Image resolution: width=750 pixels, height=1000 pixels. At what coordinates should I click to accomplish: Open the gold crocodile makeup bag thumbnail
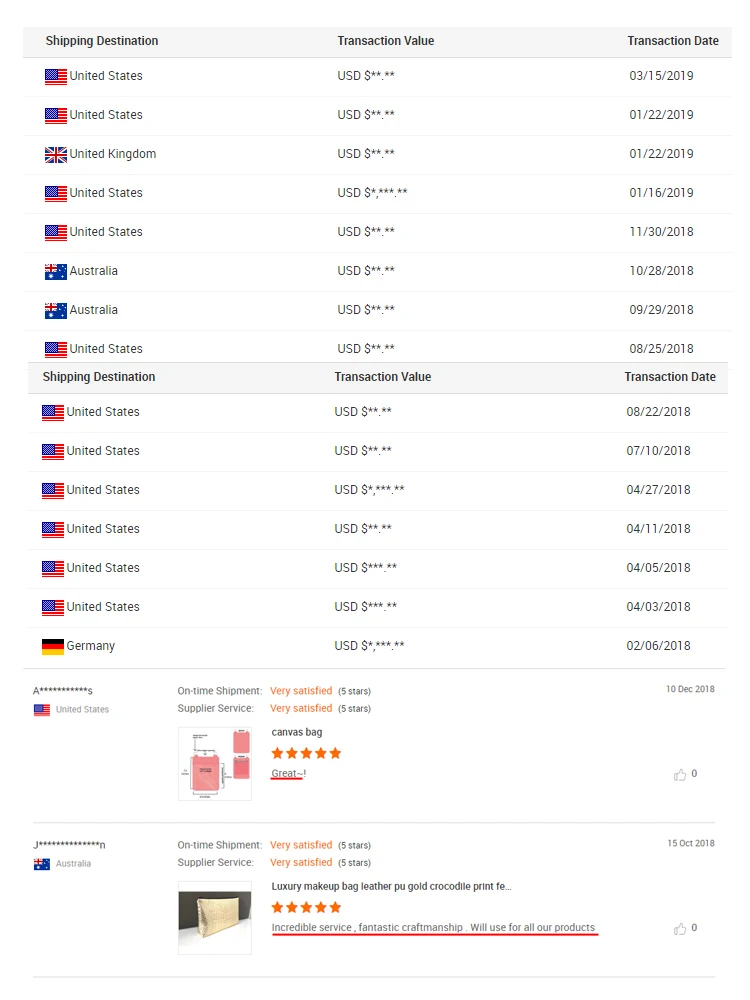(215, 918)
